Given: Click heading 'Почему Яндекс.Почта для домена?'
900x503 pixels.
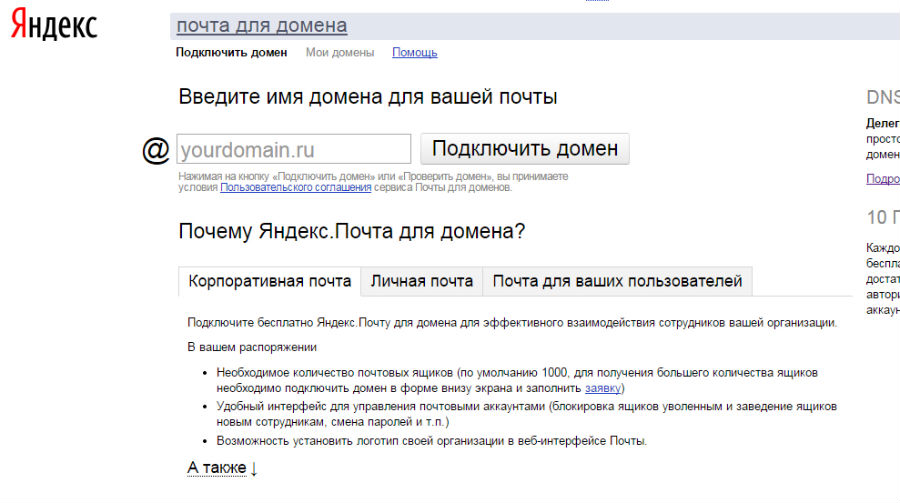Looking at the screenshot, I should pyautogui.click(x=352, y=231).
